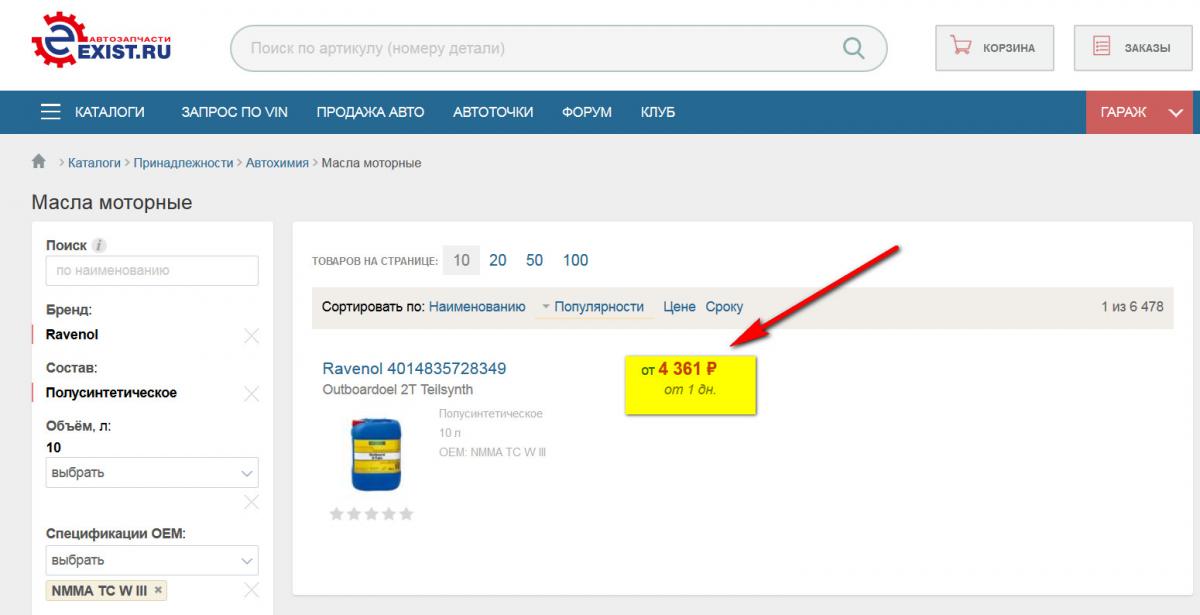The image size is (1200, 615).
Task: Open the Спецификации OEM dropdown
Action: [152, 560]
